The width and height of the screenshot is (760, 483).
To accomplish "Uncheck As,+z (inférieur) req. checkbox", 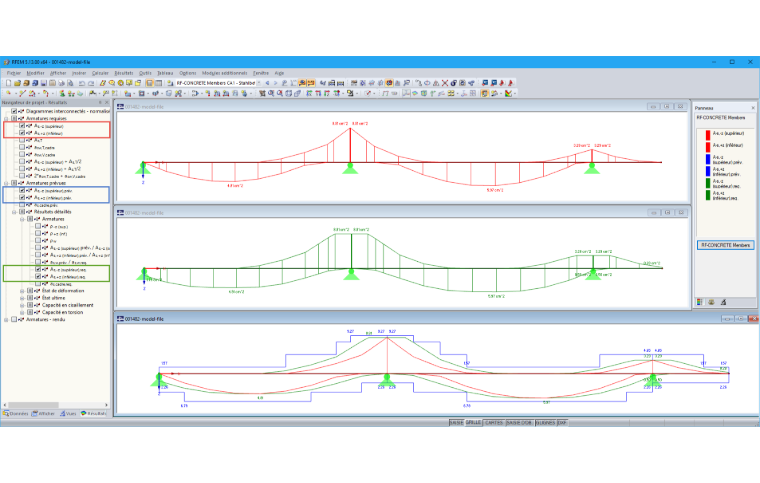I will pos(38,277).
